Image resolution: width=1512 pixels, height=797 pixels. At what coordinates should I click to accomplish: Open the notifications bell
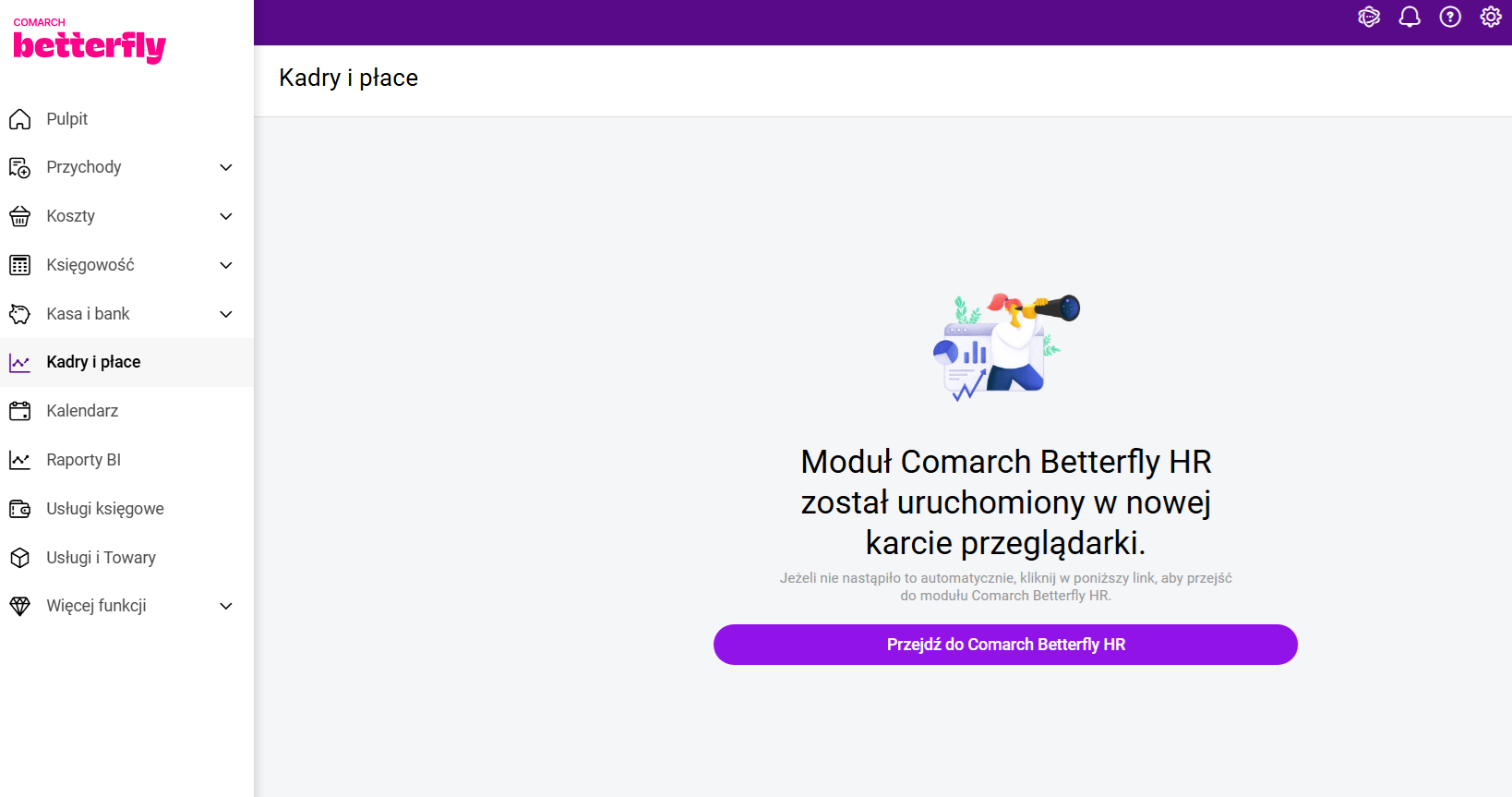[x=1410, y=17]
